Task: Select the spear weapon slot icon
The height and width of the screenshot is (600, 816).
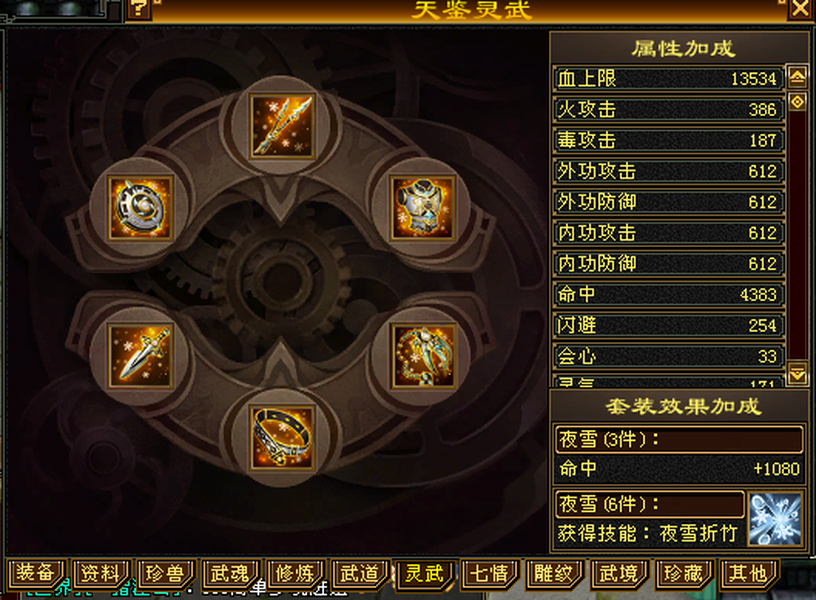Action: tap(282, 126)
